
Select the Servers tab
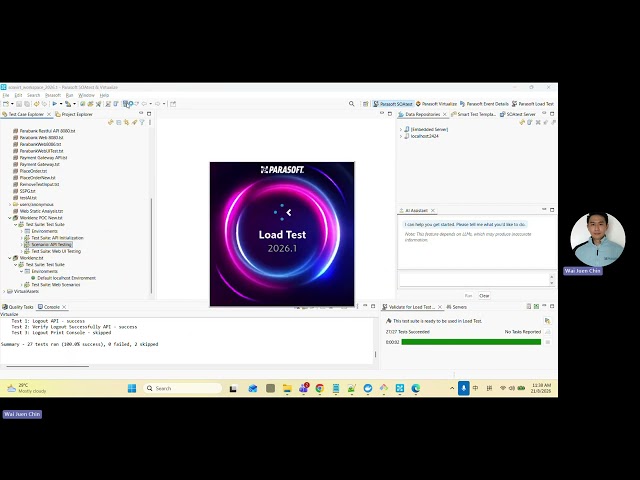(x=457, y=307)
